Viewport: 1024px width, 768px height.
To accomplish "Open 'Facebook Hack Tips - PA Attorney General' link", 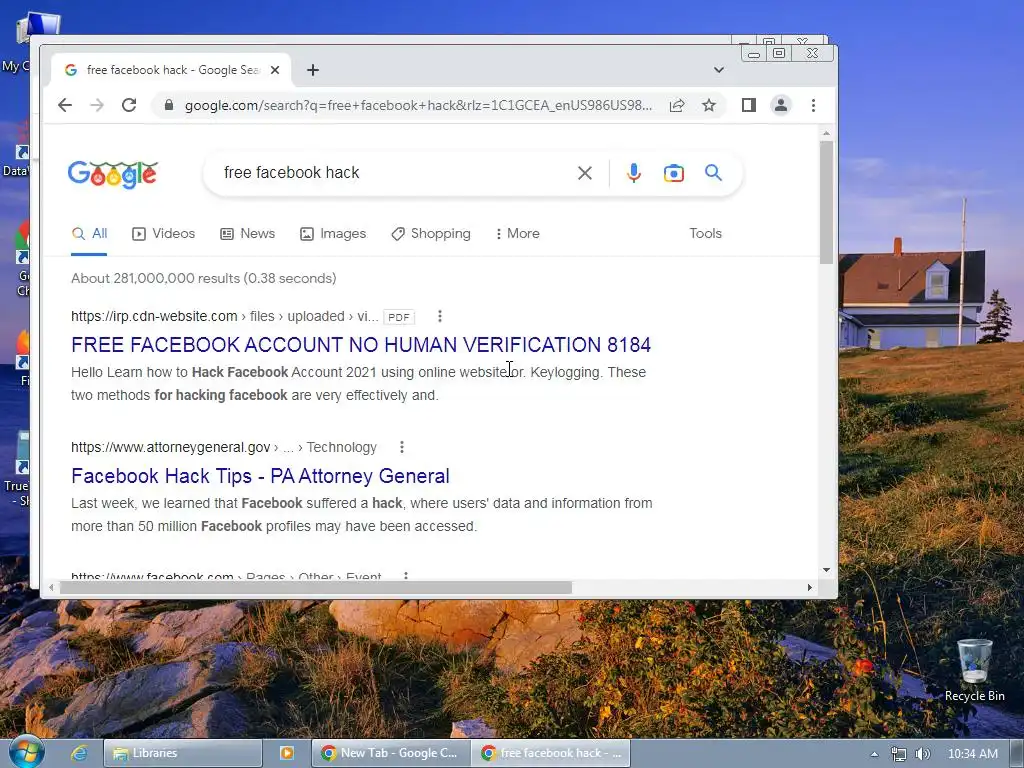I will (261, 476).
